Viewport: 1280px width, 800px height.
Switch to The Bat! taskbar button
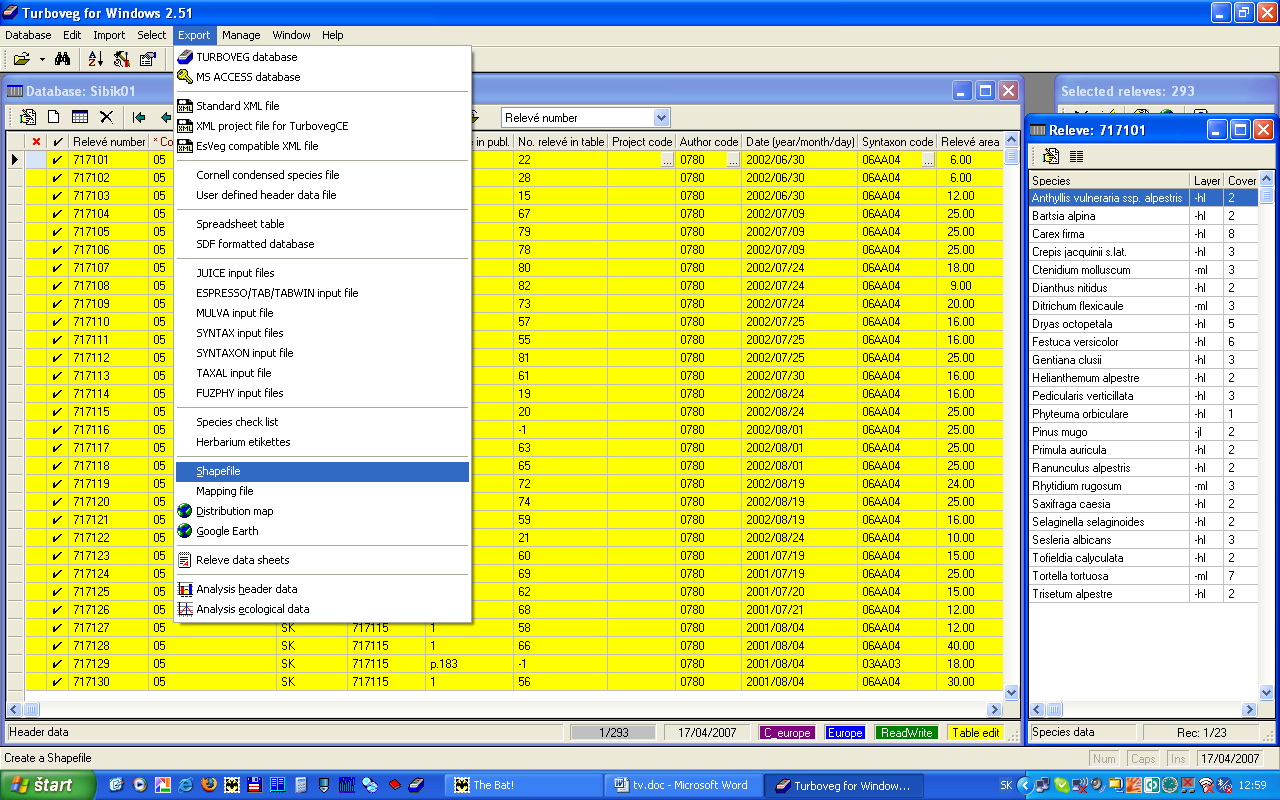tap(523, 785)
